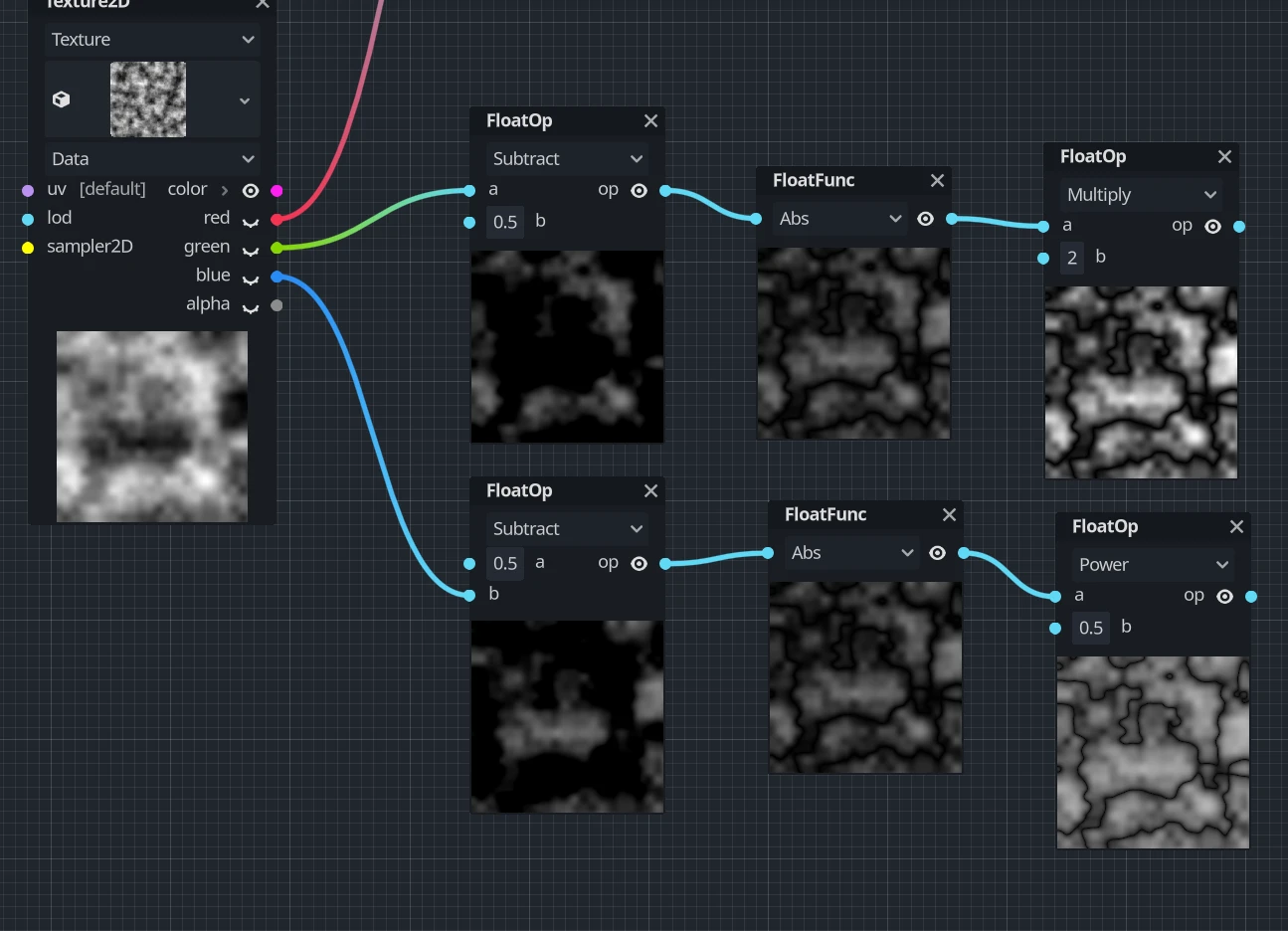1288x931 pixels.
Task: Click the blue channel output port
Action: tap(276, 277)
